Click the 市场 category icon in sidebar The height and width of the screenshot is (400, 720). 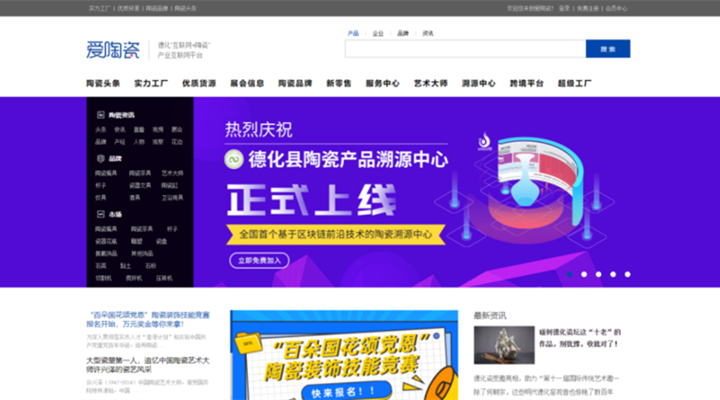[100, 214]
